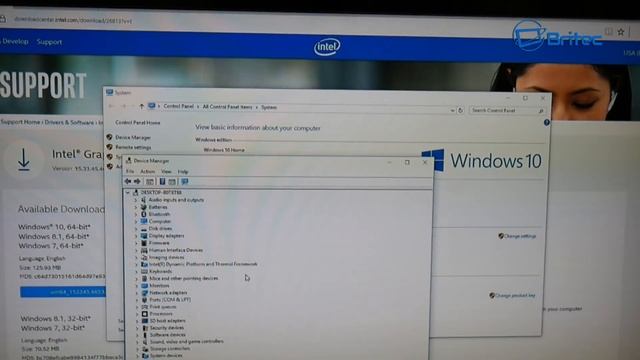Collapse the DESKTOP root node in Device Manager
Viewport: 640px width, 360px height.
tap(128, 192)
